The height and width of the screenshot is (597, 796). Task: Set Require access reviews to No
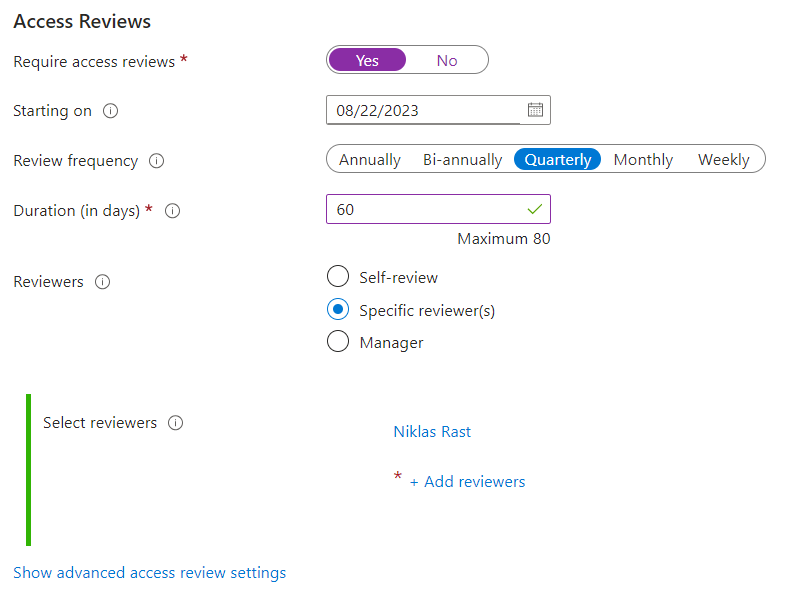click(447, 60)
